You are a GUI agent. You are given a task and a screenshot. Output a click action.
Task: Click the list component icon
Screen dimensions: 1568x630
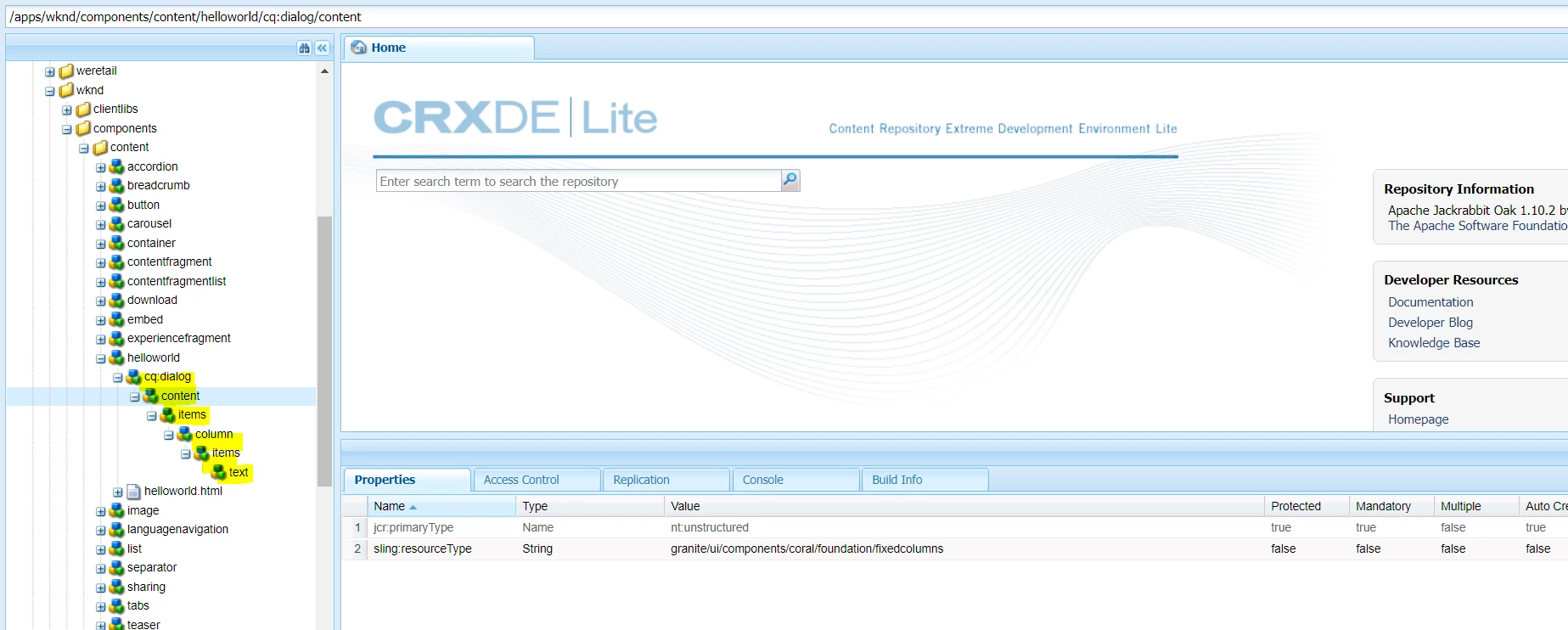(x=117, y=548)
